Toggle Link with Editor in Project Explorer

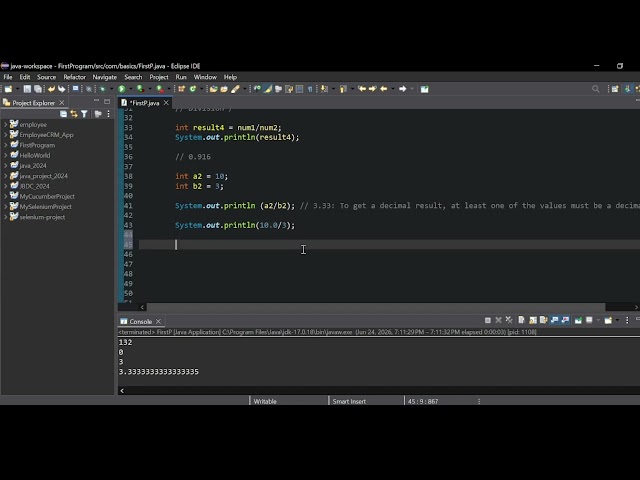point(74,114)
